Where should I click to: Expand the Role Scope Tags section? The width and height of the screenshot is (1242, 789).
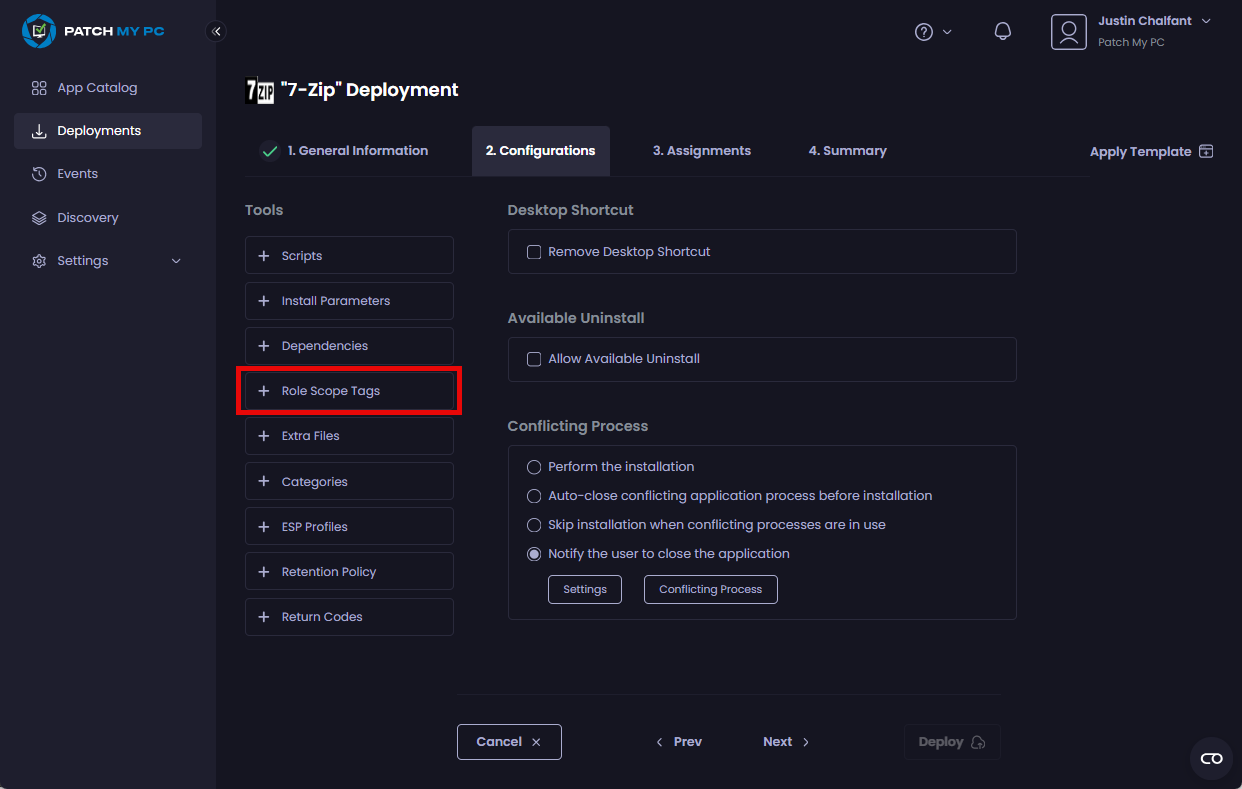[349, 391]
